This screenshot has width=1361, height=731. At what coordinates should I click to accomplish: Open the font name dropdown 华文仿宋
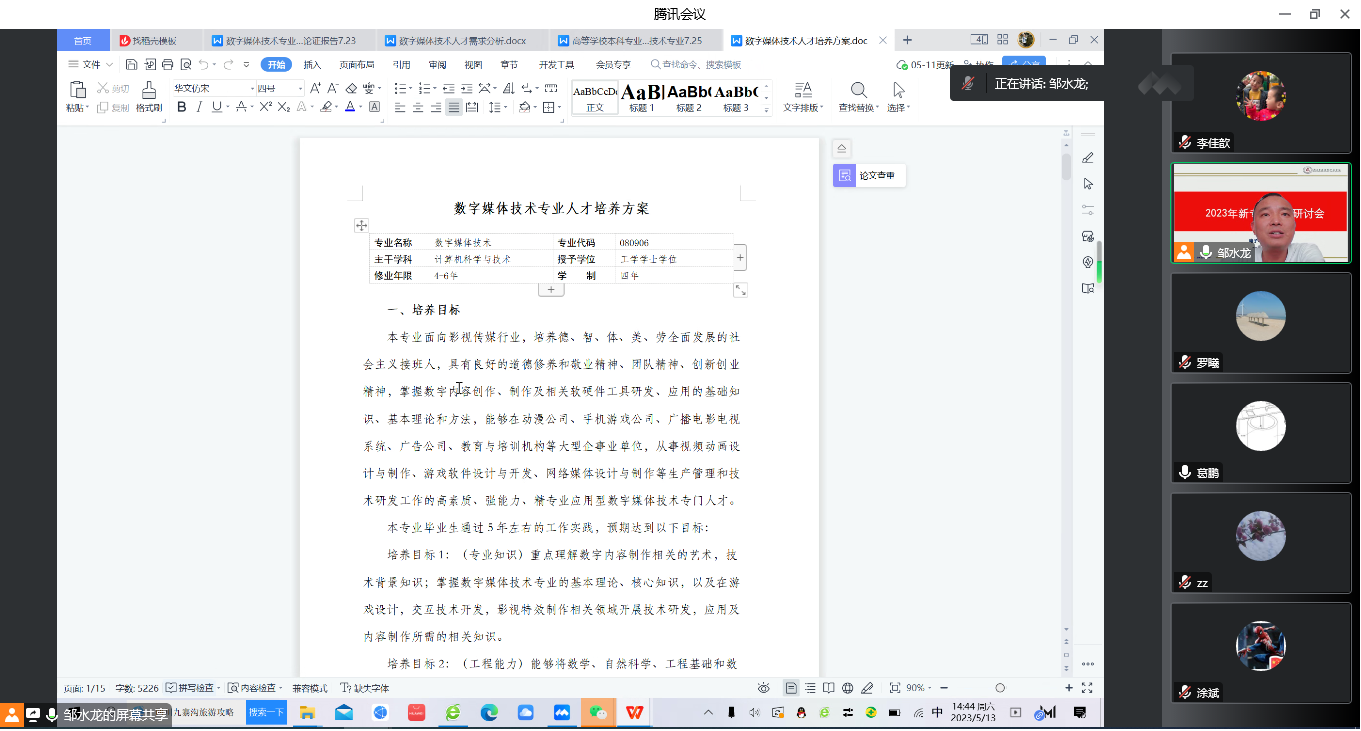(213, 88)
